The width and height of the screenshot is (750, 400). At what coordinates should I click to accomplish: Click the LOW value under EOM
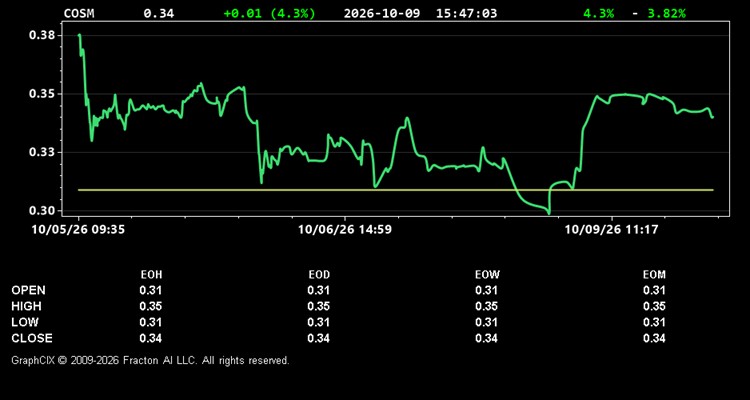coord(654,322)
